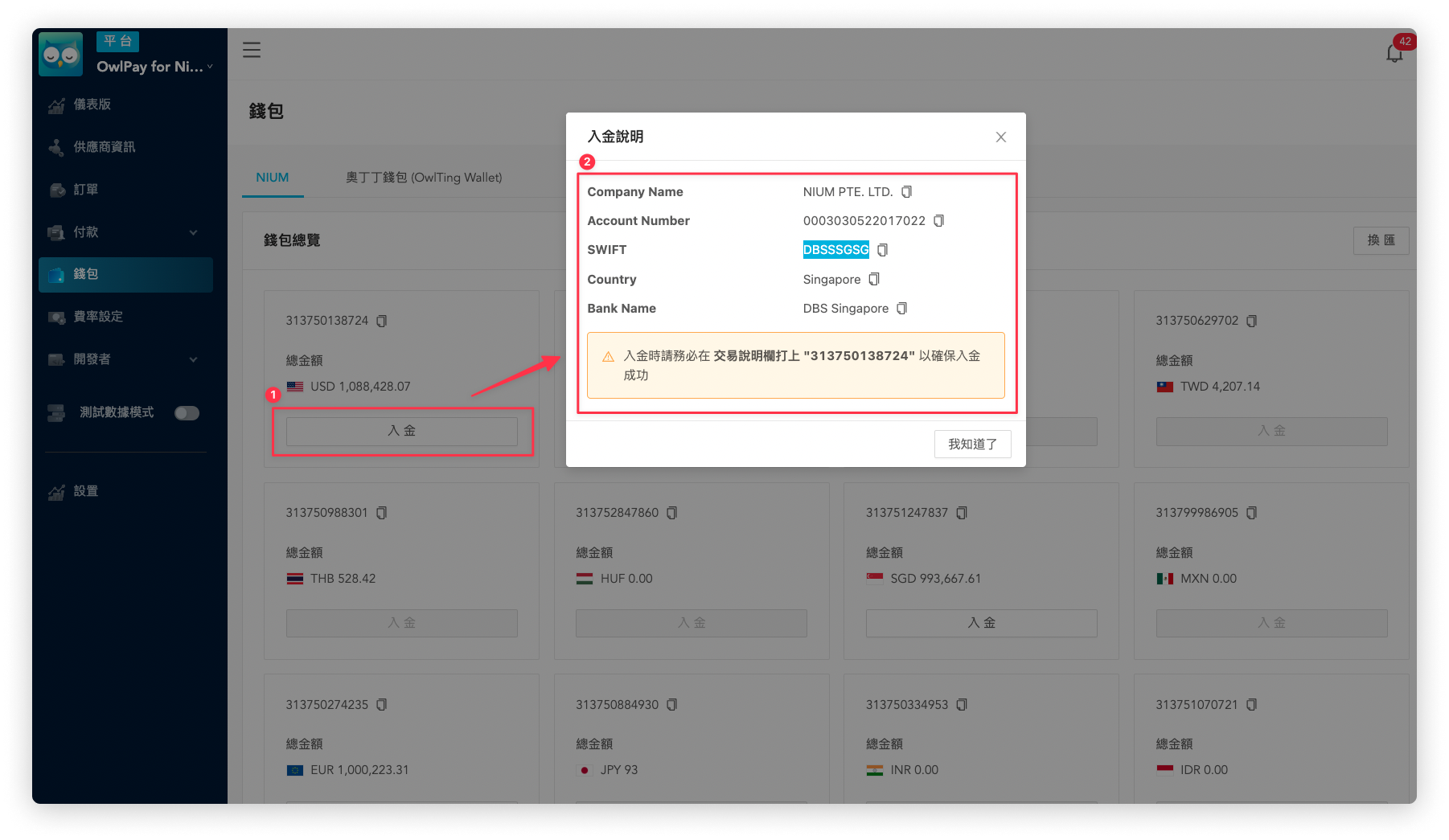The image size is (1449, 840).
Task: Copy account number 0003030522017022
Action: (938, 221)
